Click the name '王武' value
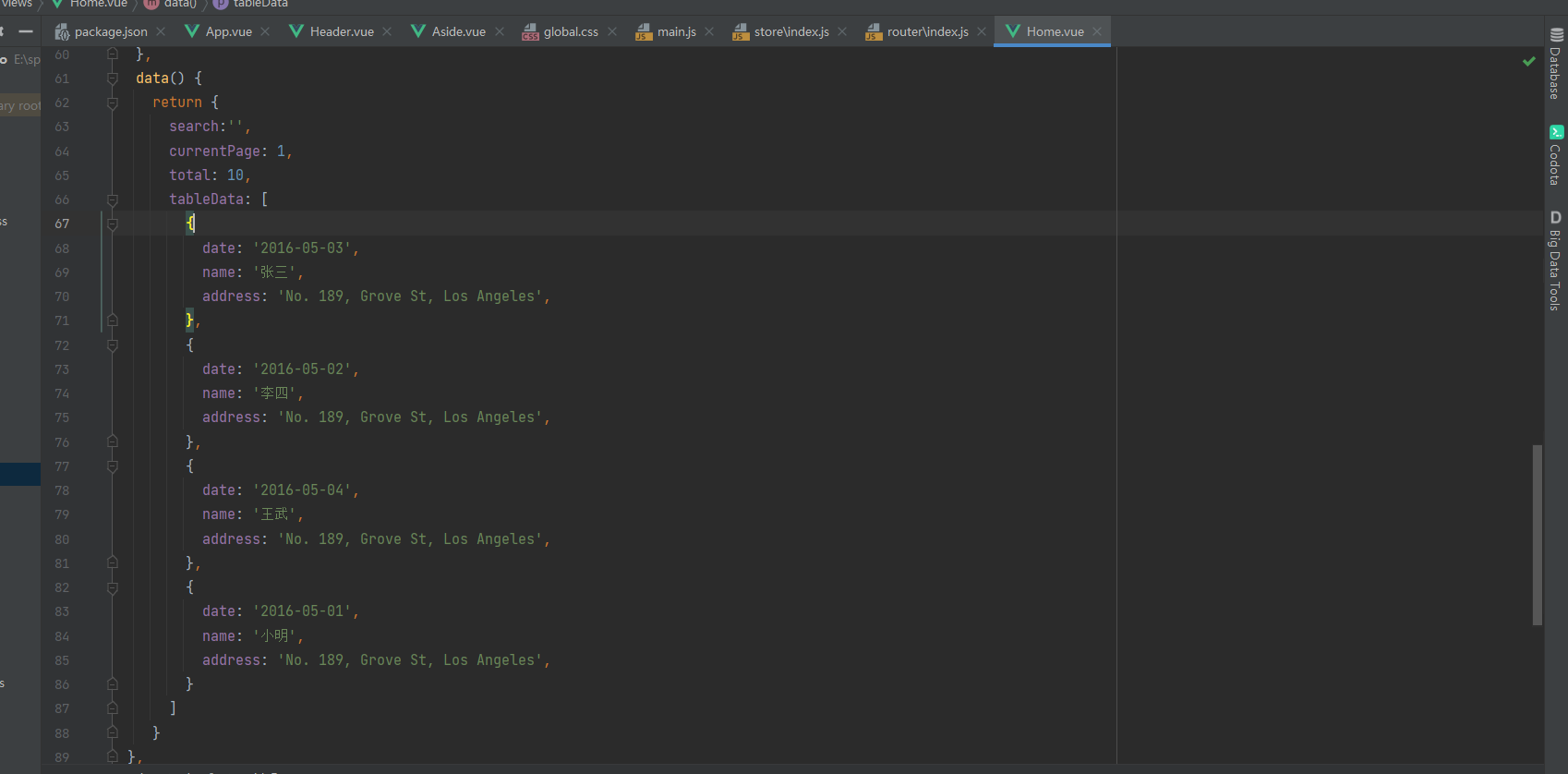This screenshot has height=774, width=1568. point(274,514)
